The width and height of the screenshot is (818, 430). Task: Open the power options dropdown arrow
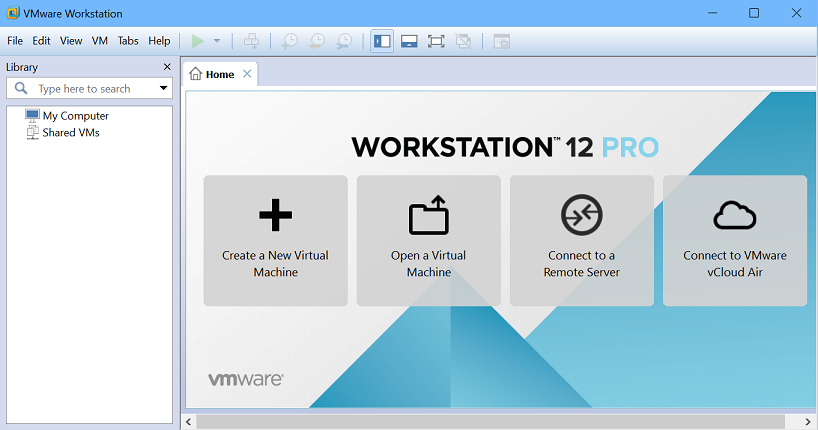pos(216,41)
